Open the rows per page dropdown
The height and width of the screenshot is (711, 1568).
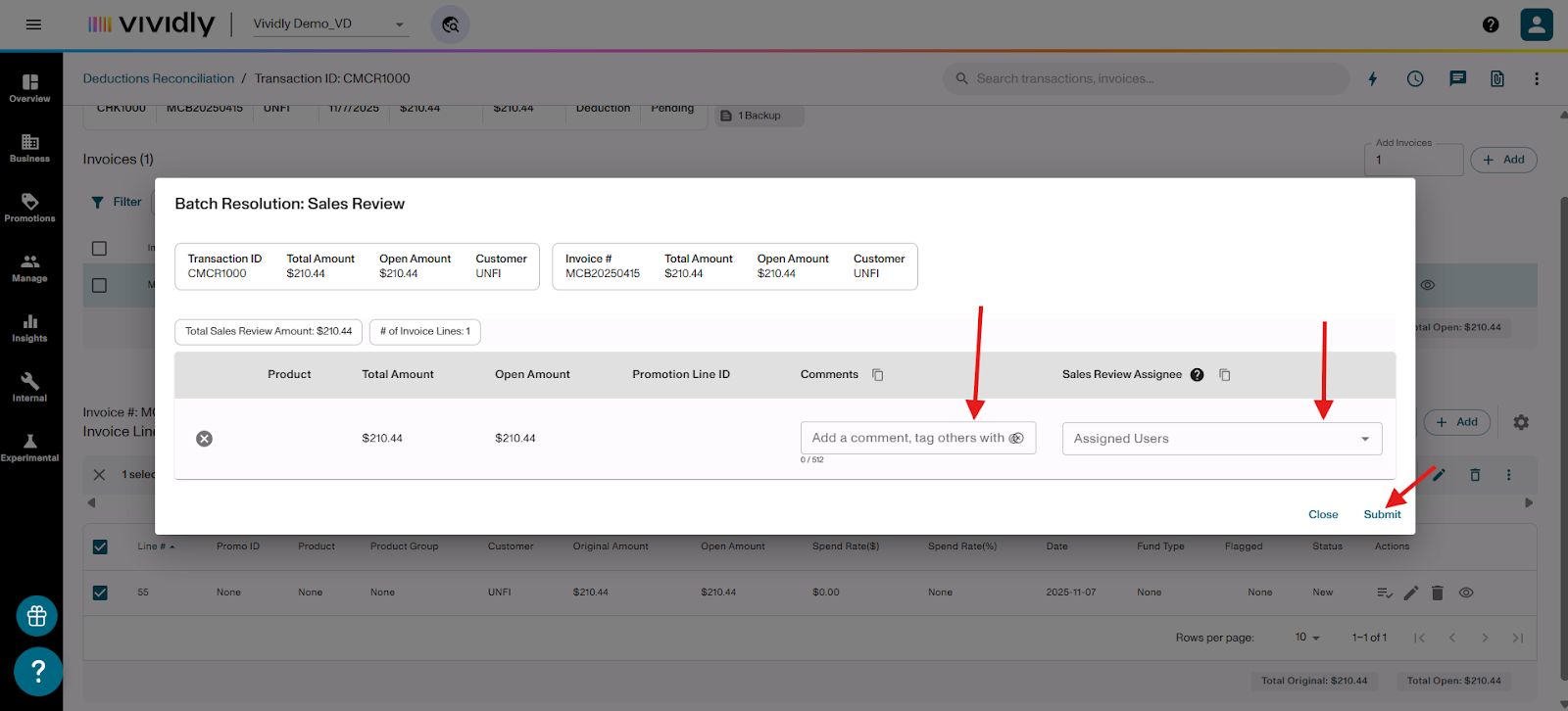pos(1307,638)
